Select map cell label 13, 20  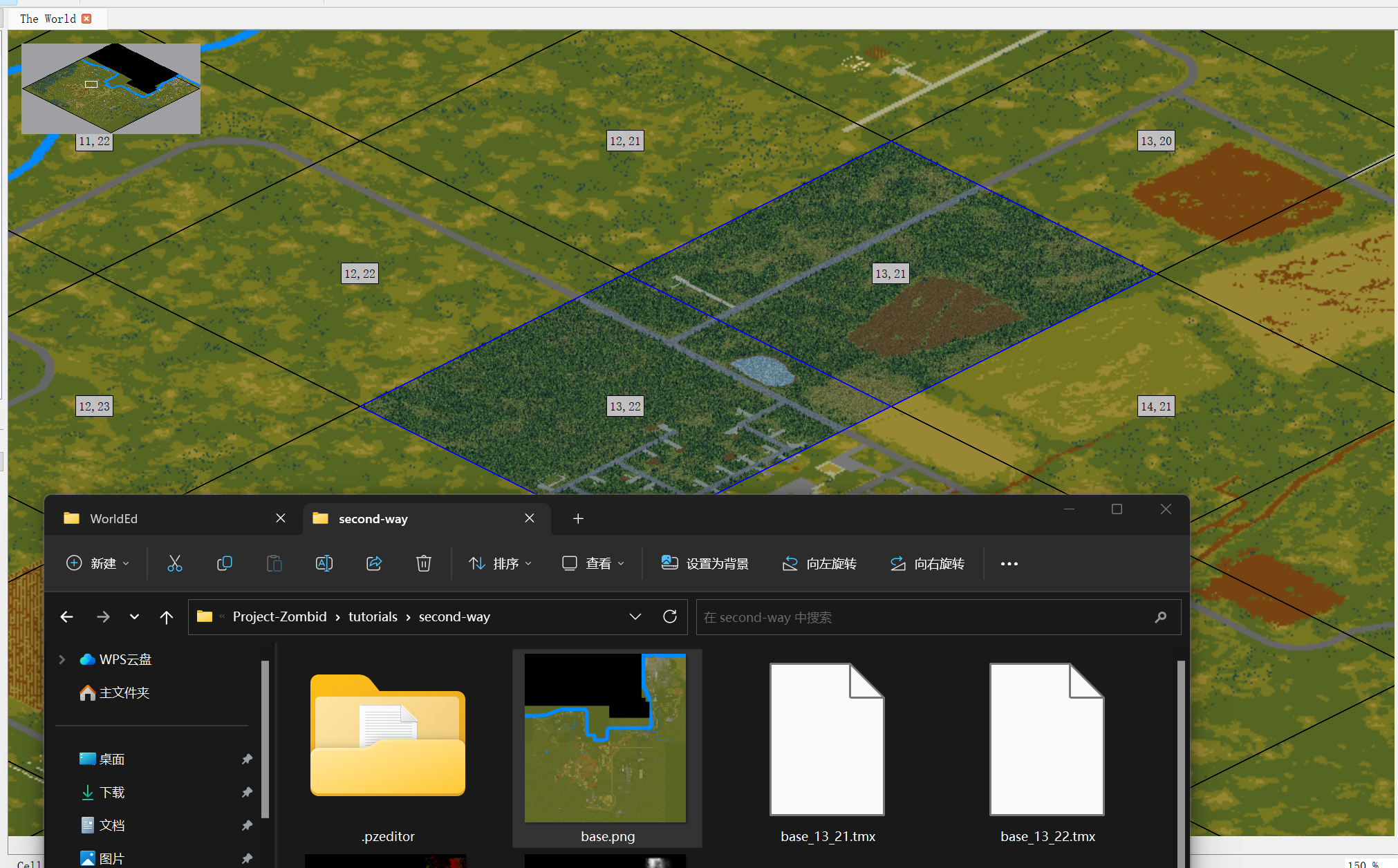click(1157, 141)
